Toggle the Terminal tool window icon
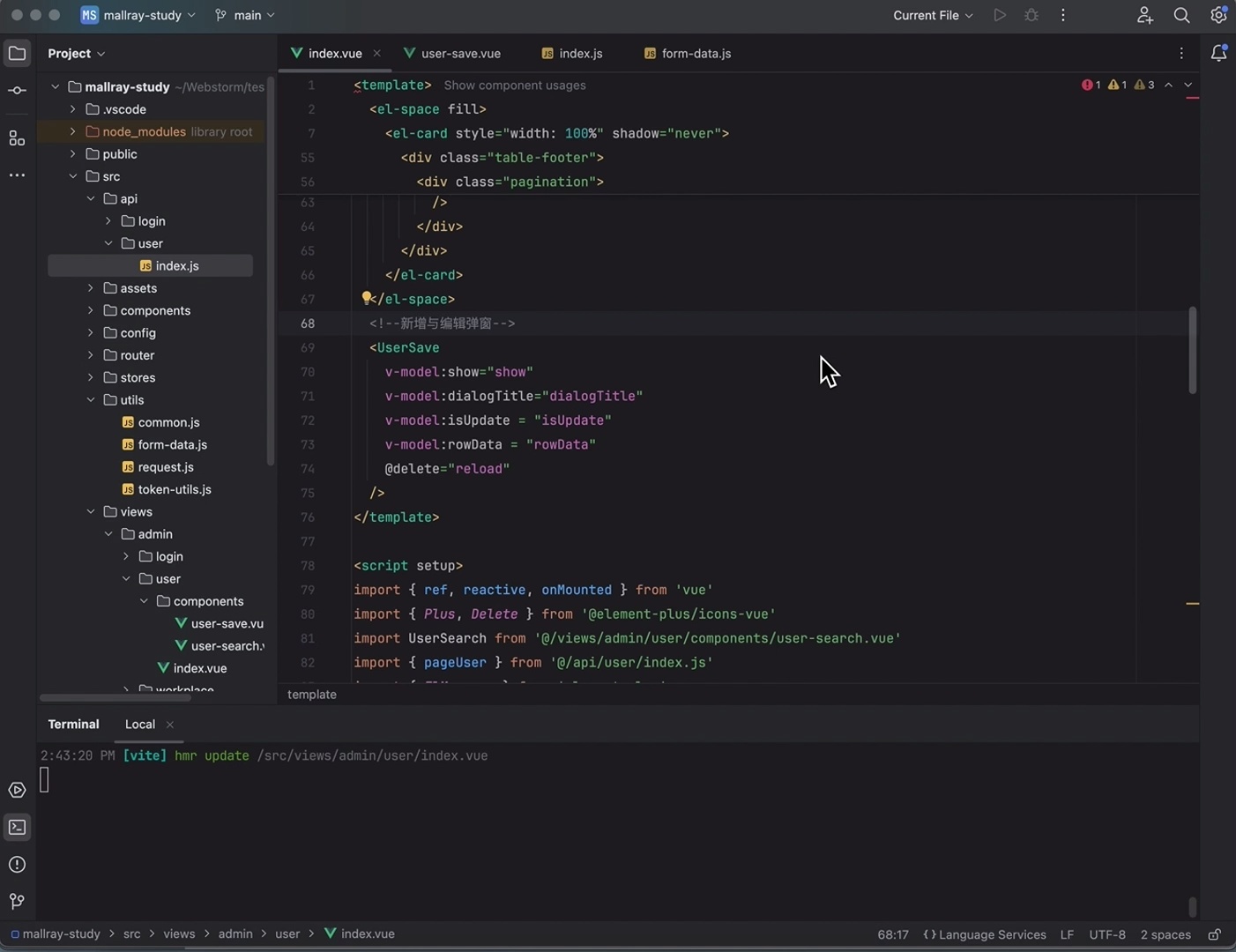Viewport: 1236px width, 952px height. coord(17,827)
